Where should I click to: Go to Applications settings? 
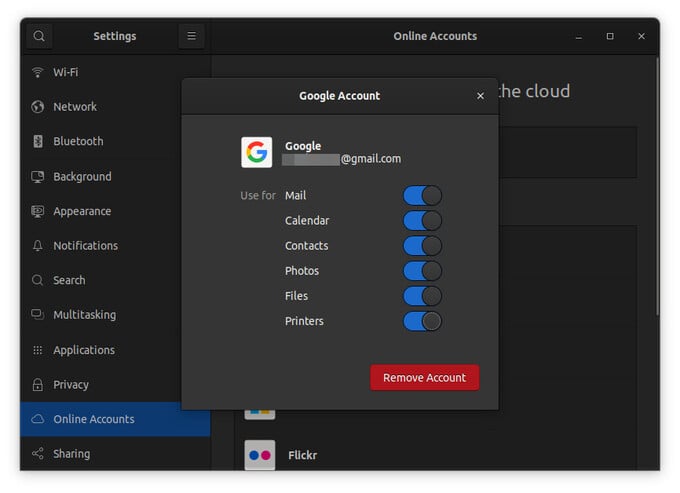[x=115, y=350]
